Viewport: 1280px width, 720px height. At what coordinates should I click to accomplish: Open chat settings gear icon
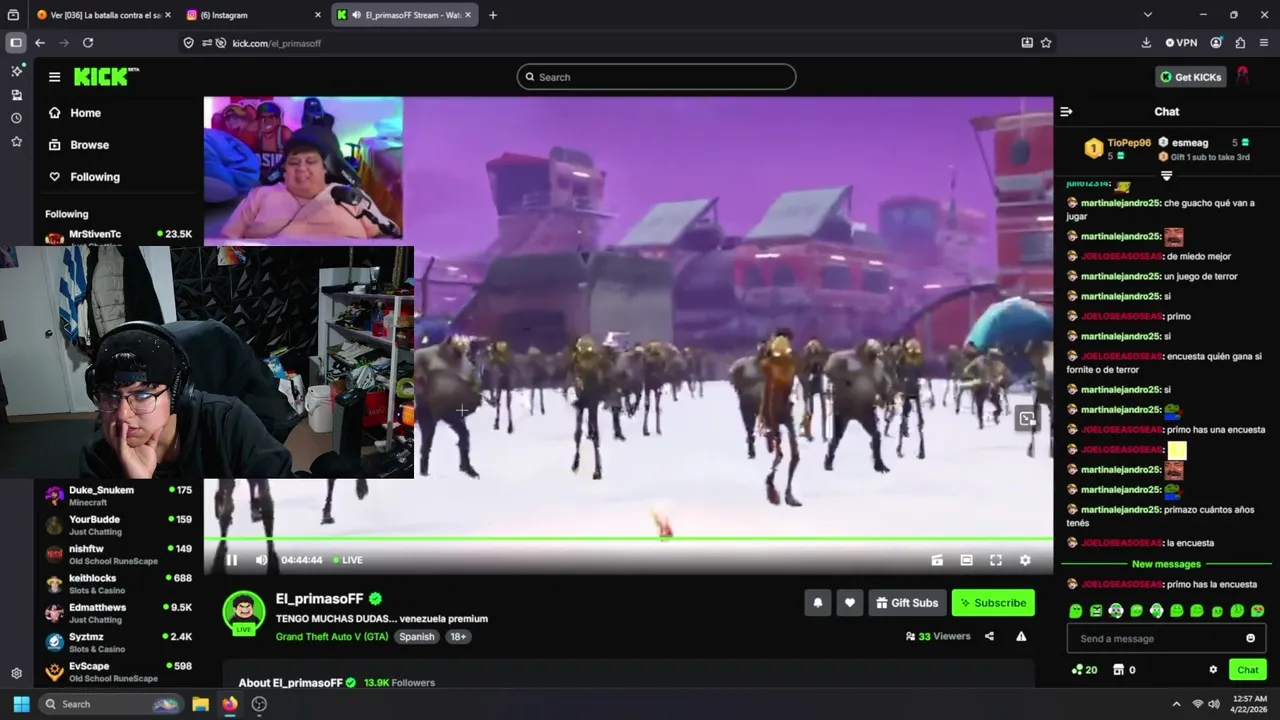pyautogui.click(x=1213, y=670)
